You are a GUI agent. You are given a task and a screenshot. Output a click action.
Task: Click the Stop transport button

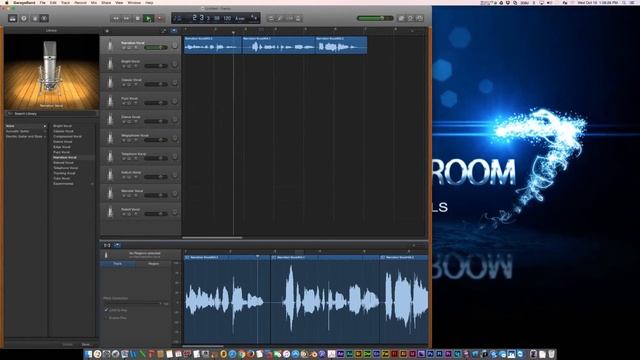138,18
